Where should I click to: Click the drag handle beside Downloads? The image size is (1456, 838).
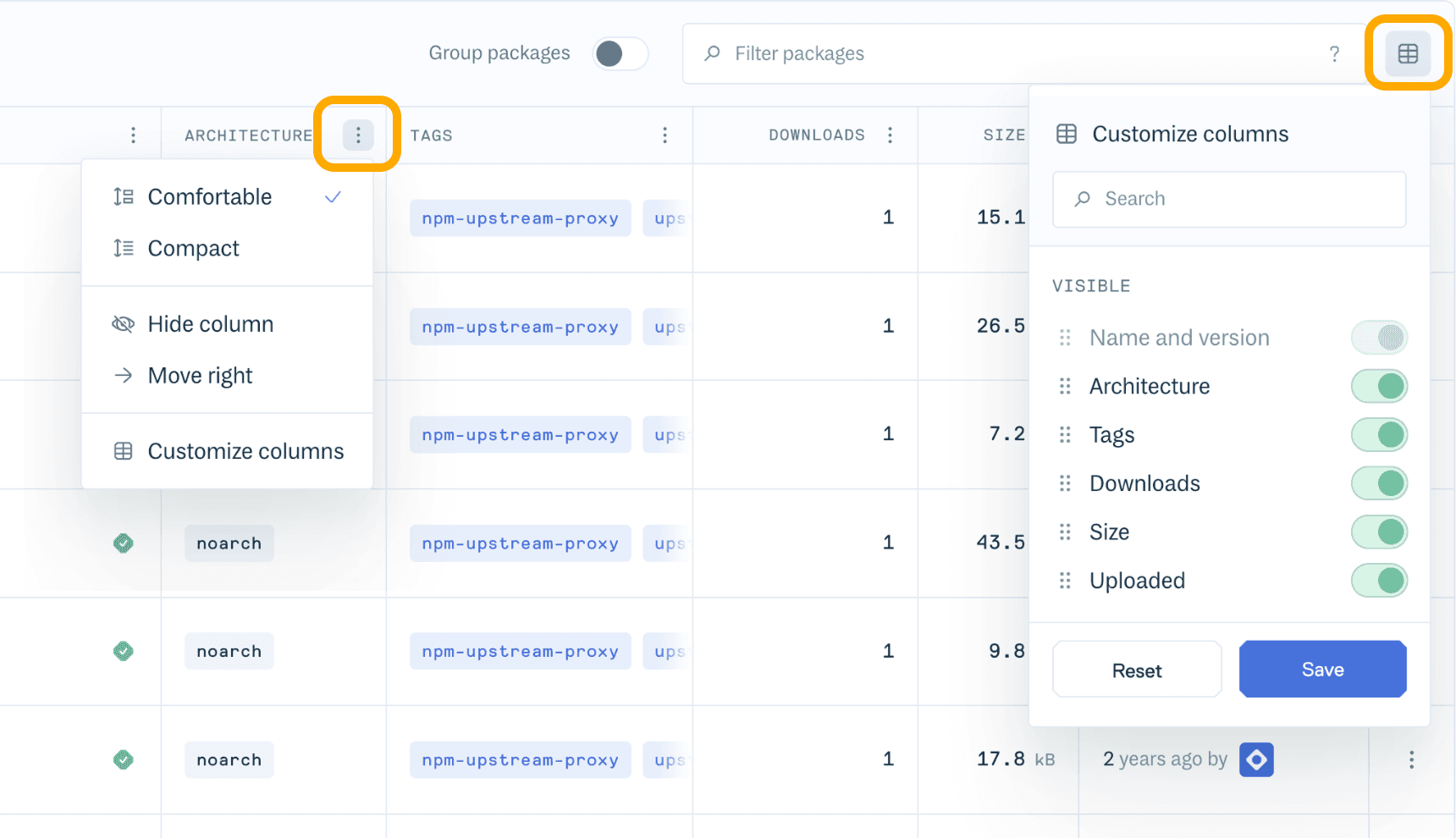pos(1065,483)
